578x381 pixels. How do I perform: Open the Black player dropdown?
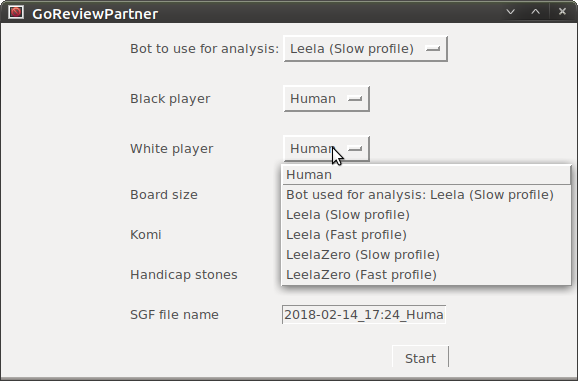pos(327,99)
